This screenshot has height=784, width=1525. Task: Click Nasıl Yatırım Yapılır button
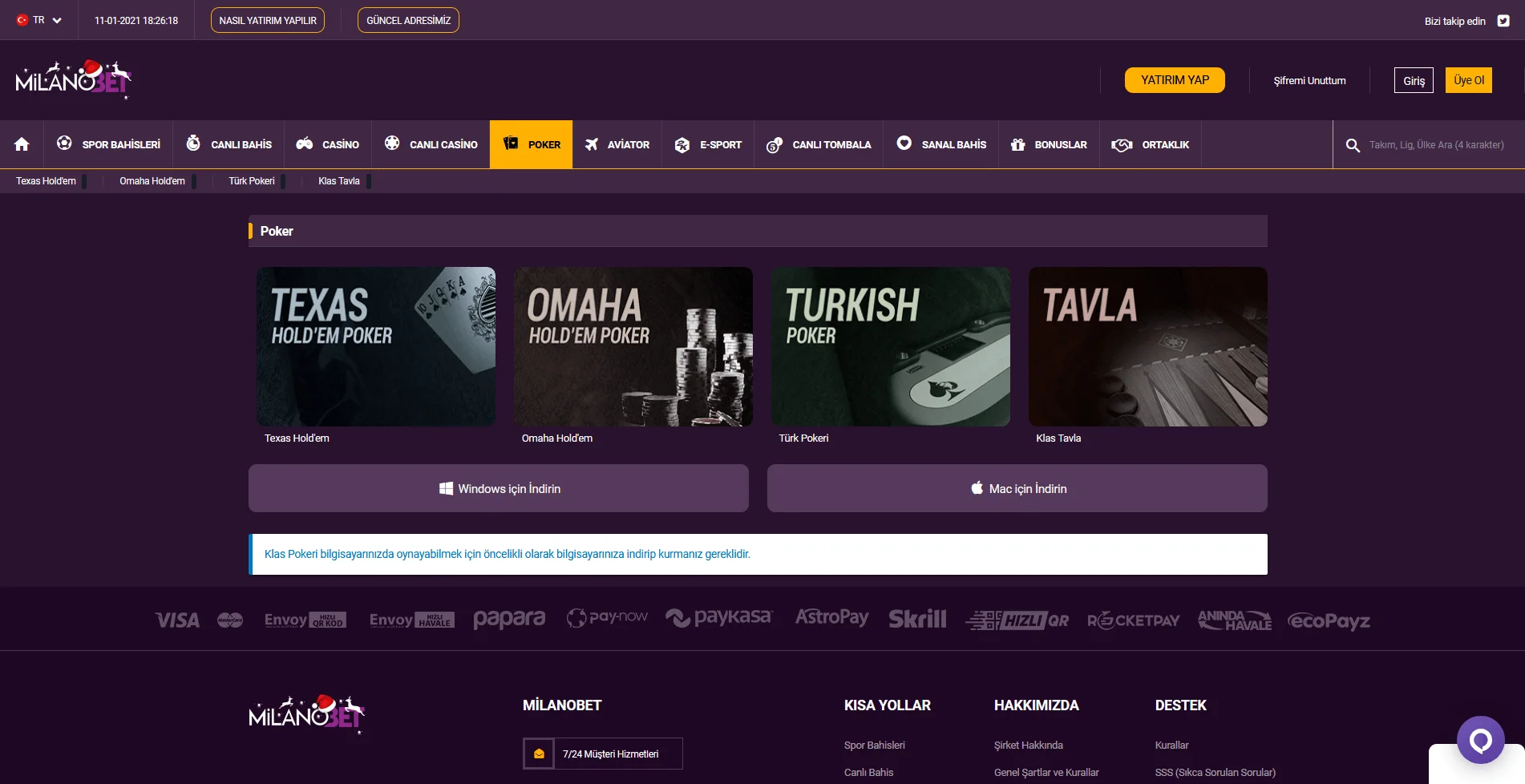tap(268, 20)
